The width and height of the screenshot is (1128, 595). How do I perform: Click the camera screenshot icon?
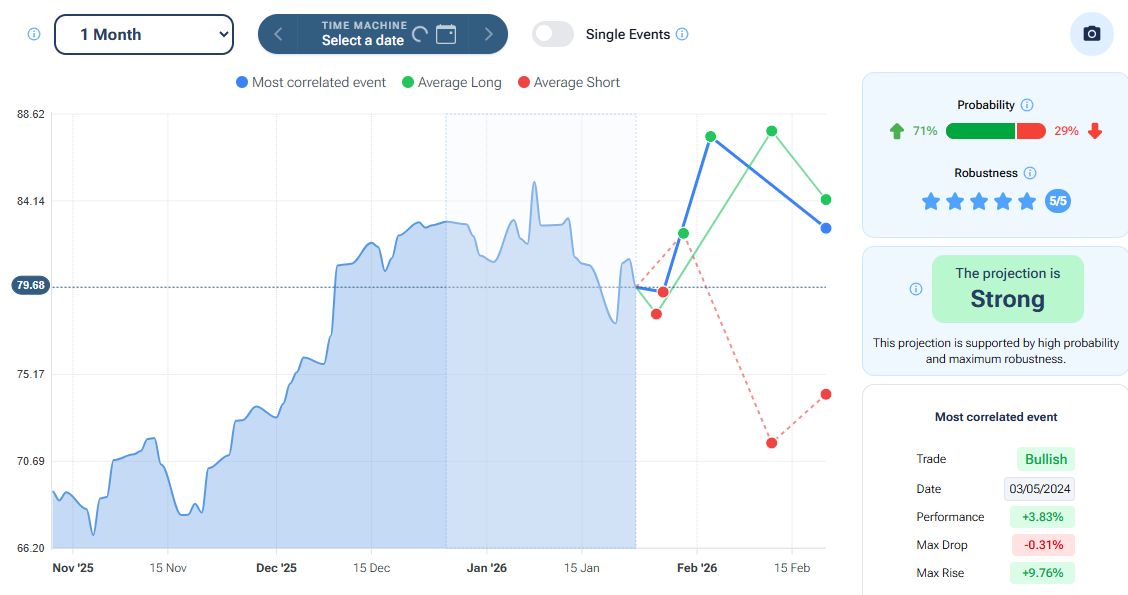pyautogui.click(x=1091, y=34)
